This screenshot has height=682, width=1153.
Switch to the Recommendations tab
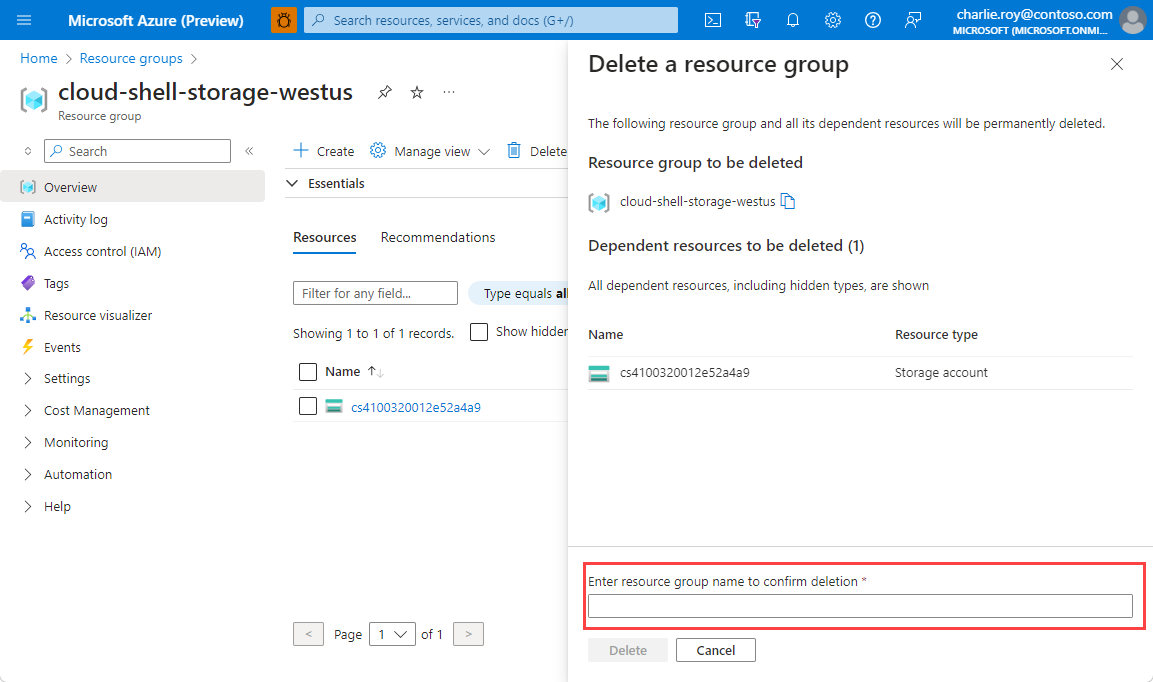437,237
